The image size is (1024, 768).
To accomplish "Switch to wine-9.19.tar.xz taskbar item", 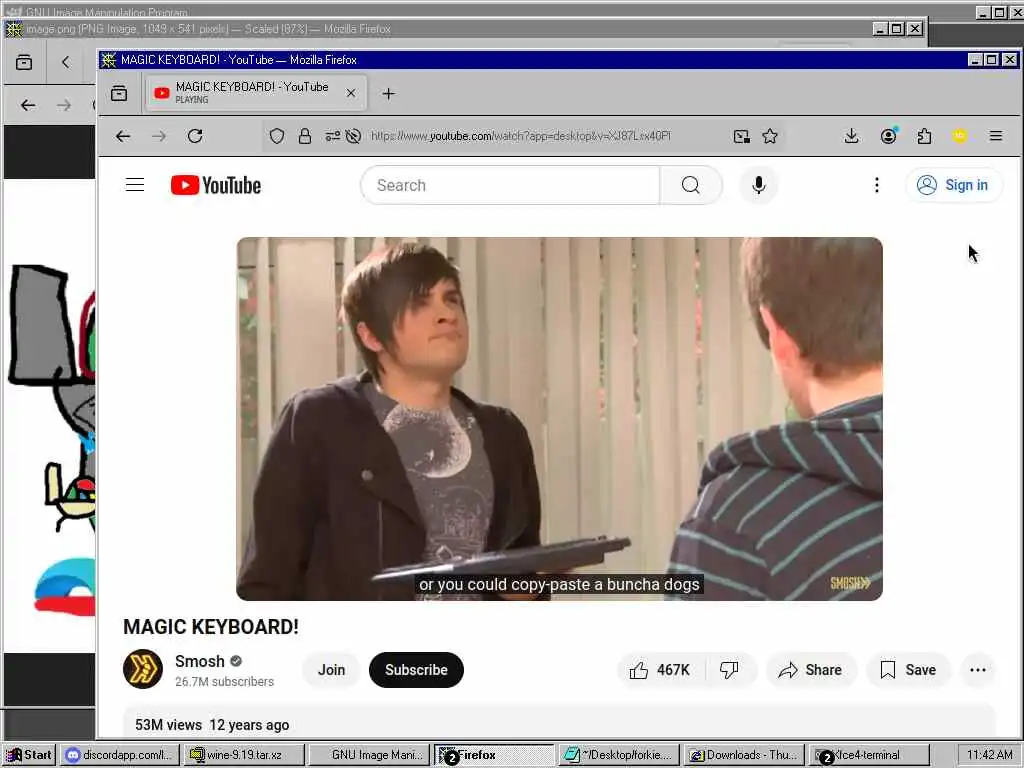I will pyautogui.click(x=244, y=755).
